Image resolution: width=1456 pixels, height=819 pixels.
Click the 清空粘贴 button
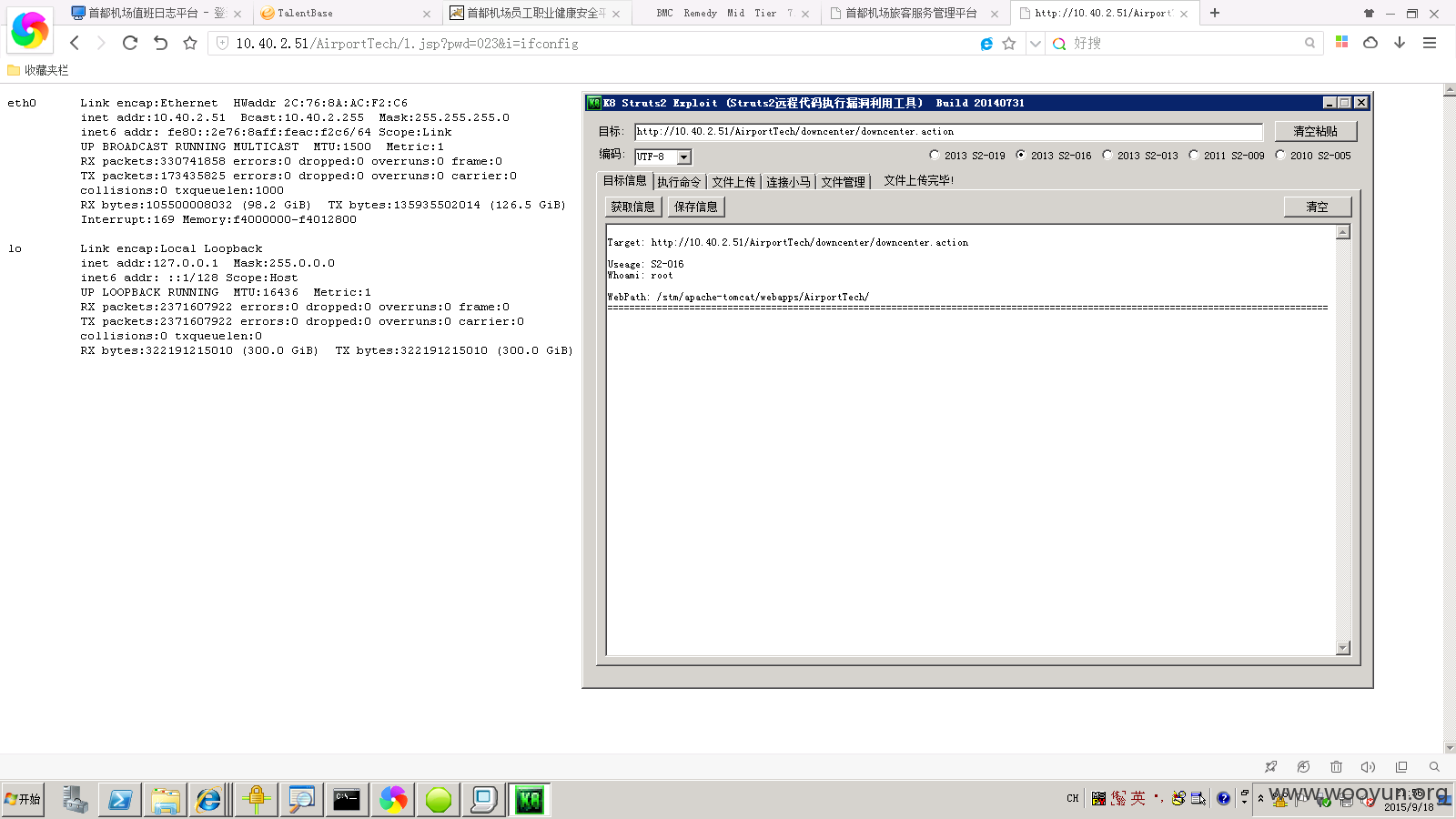[x=1315, y=131]
